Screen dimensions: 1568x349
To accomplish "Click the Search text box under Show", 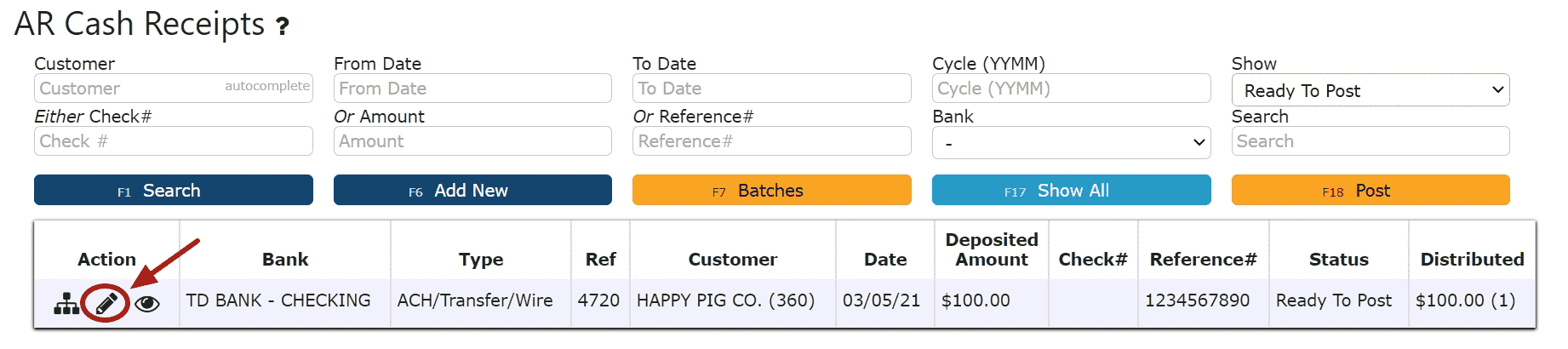I will click(x=1371, y=141).
